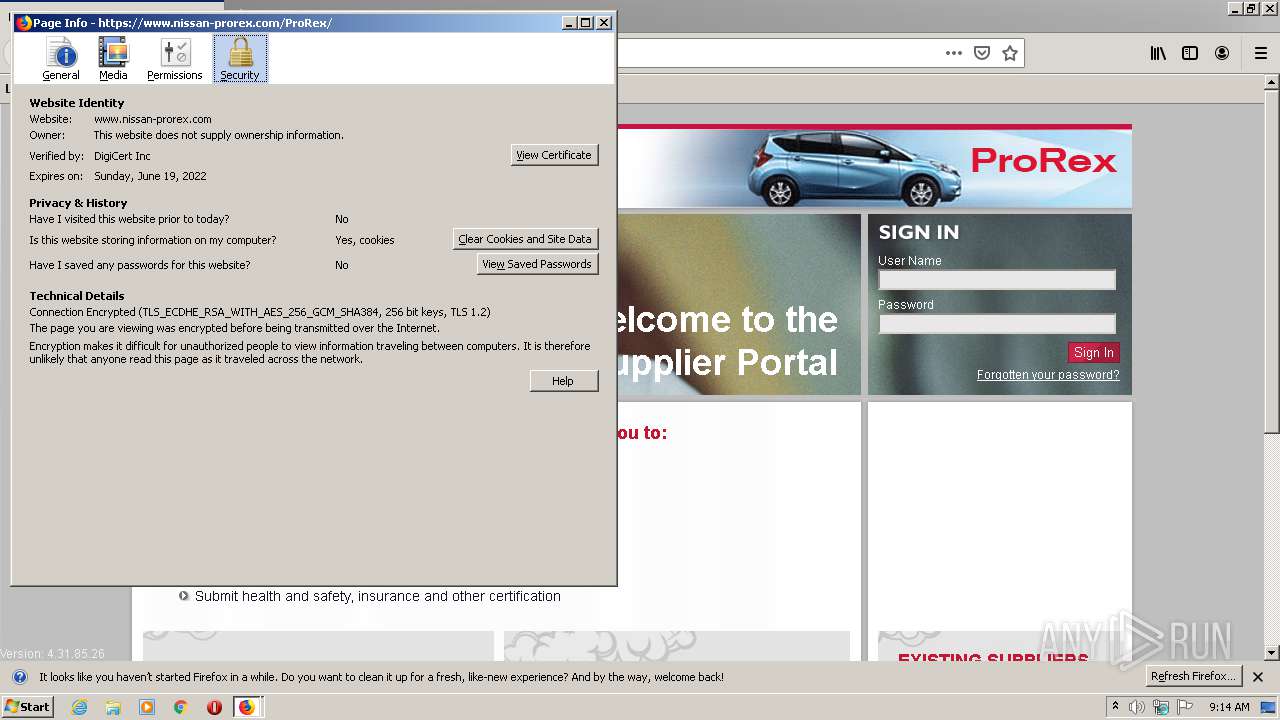Click the page's vertical scrollbar down arrow
The height and width of the screenshot is (720, 1280).
pos(1271,653)
